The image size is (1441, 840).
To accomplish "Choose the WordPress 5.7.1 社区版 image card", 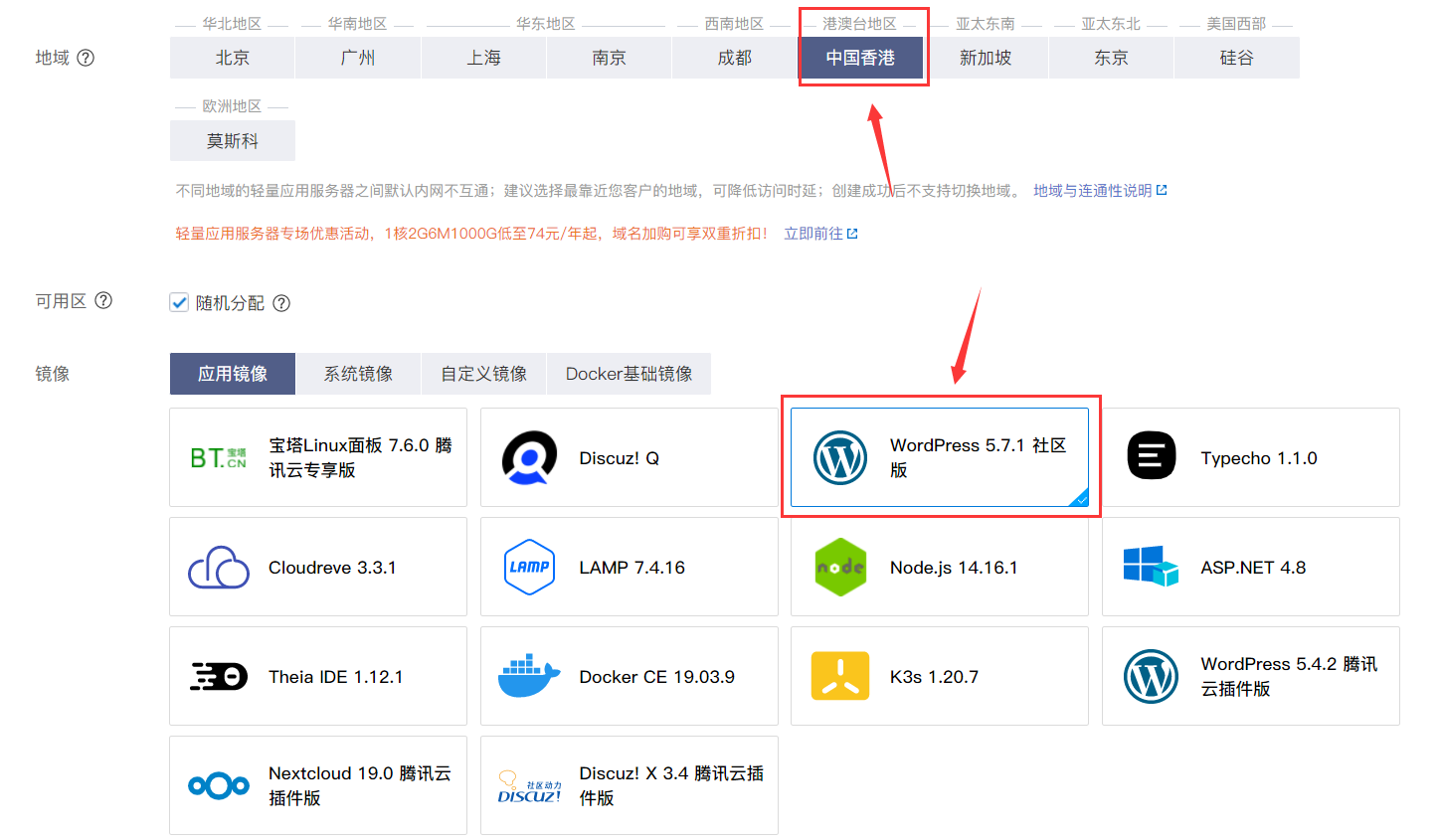I will [940, 457].
